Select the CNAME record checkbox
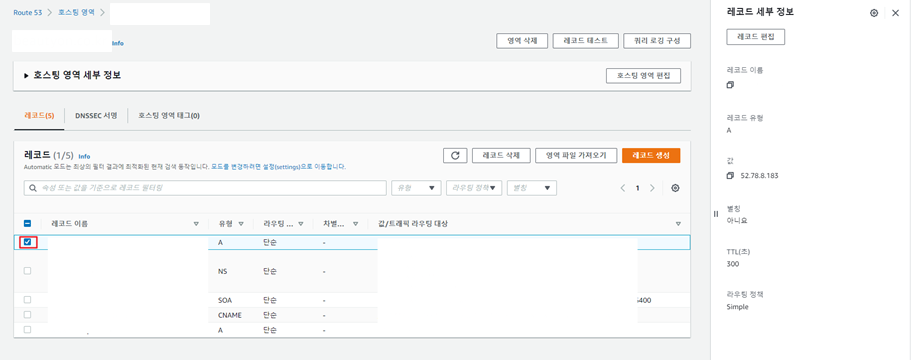The width and height of the screenshot is (913, 360). tap(27, 315)
